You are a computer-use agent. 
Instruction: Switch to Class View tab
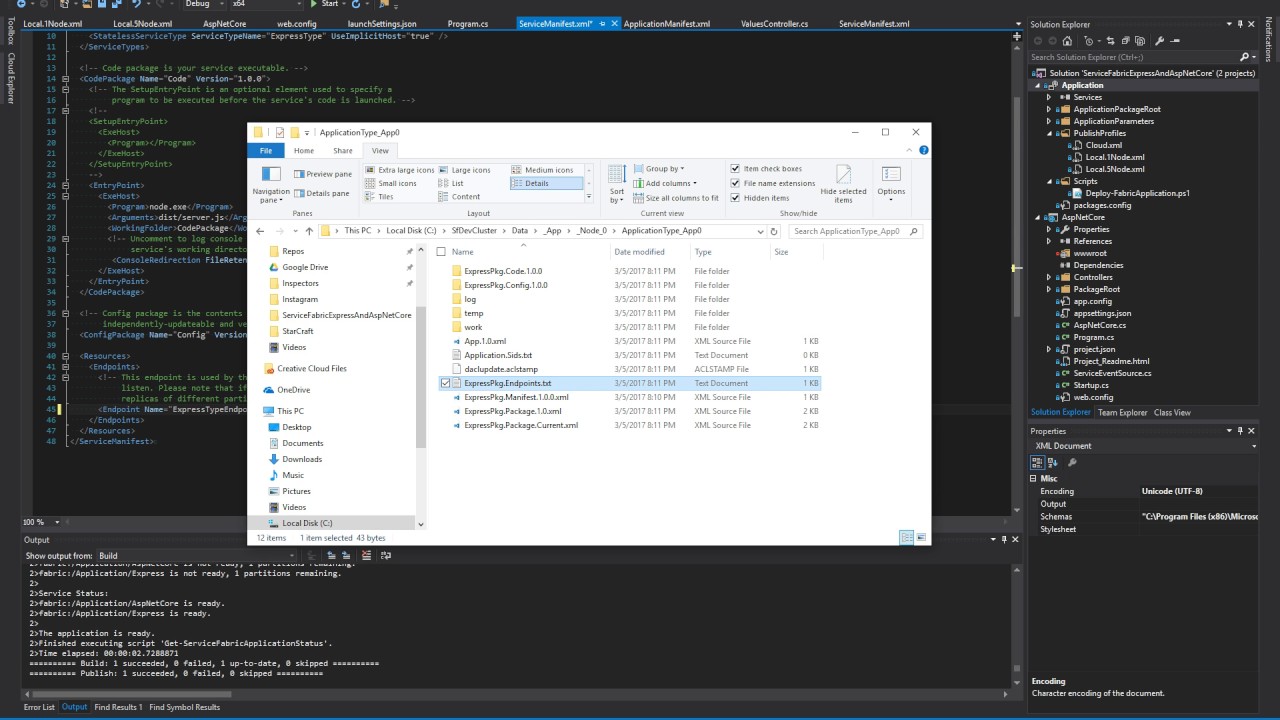(x=1172, y=412)
